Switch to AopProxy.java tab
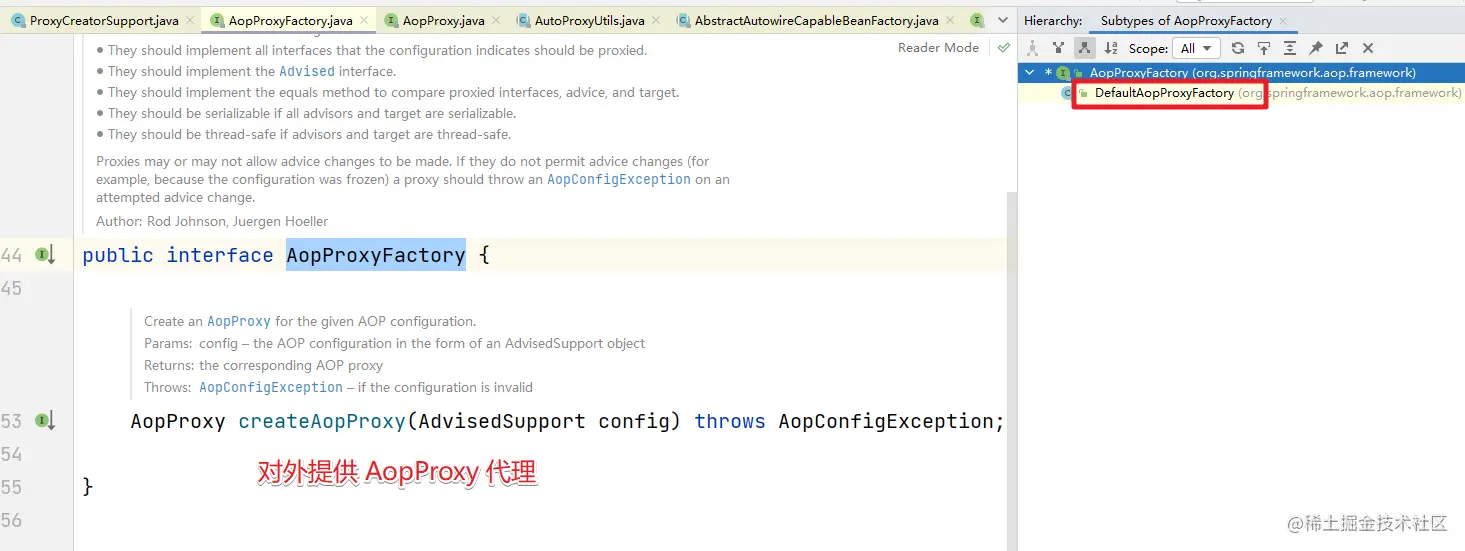 [x=444, y=20]
